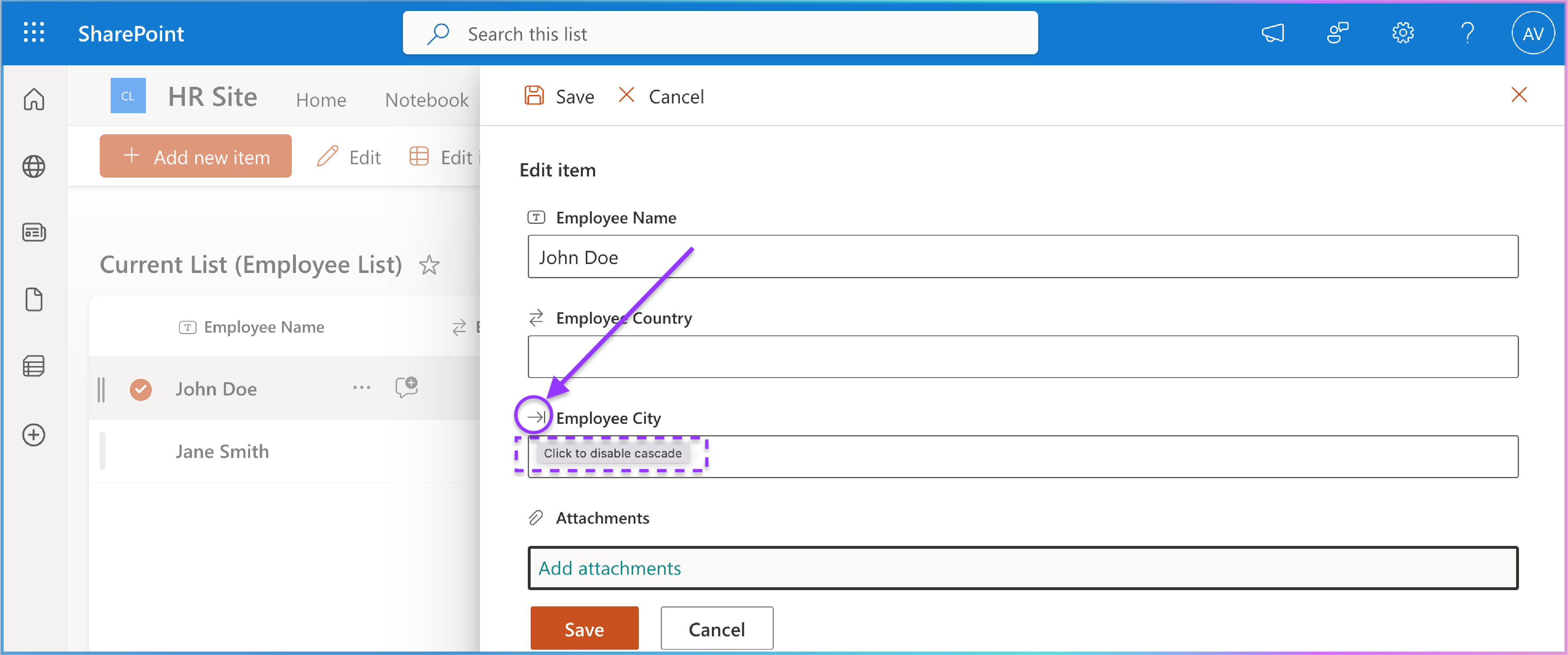1568x655 pixels.
Task: Click the Add new item button
Action: (195, 157)
